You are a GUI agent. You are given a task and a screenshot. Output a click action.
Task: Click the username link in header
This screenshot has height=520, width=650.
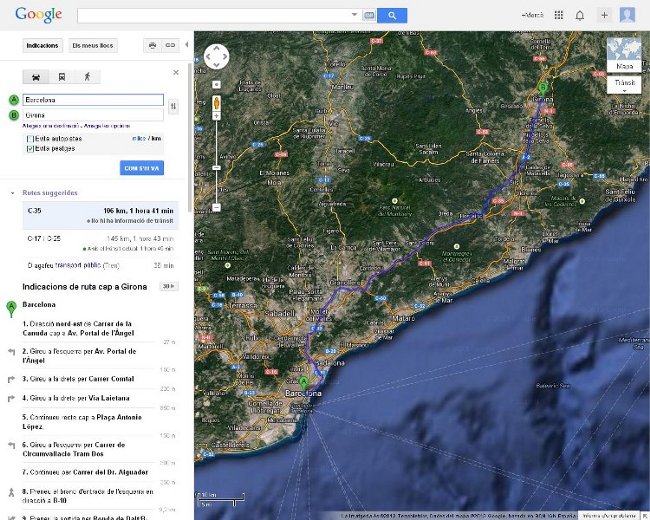(533, 15)
